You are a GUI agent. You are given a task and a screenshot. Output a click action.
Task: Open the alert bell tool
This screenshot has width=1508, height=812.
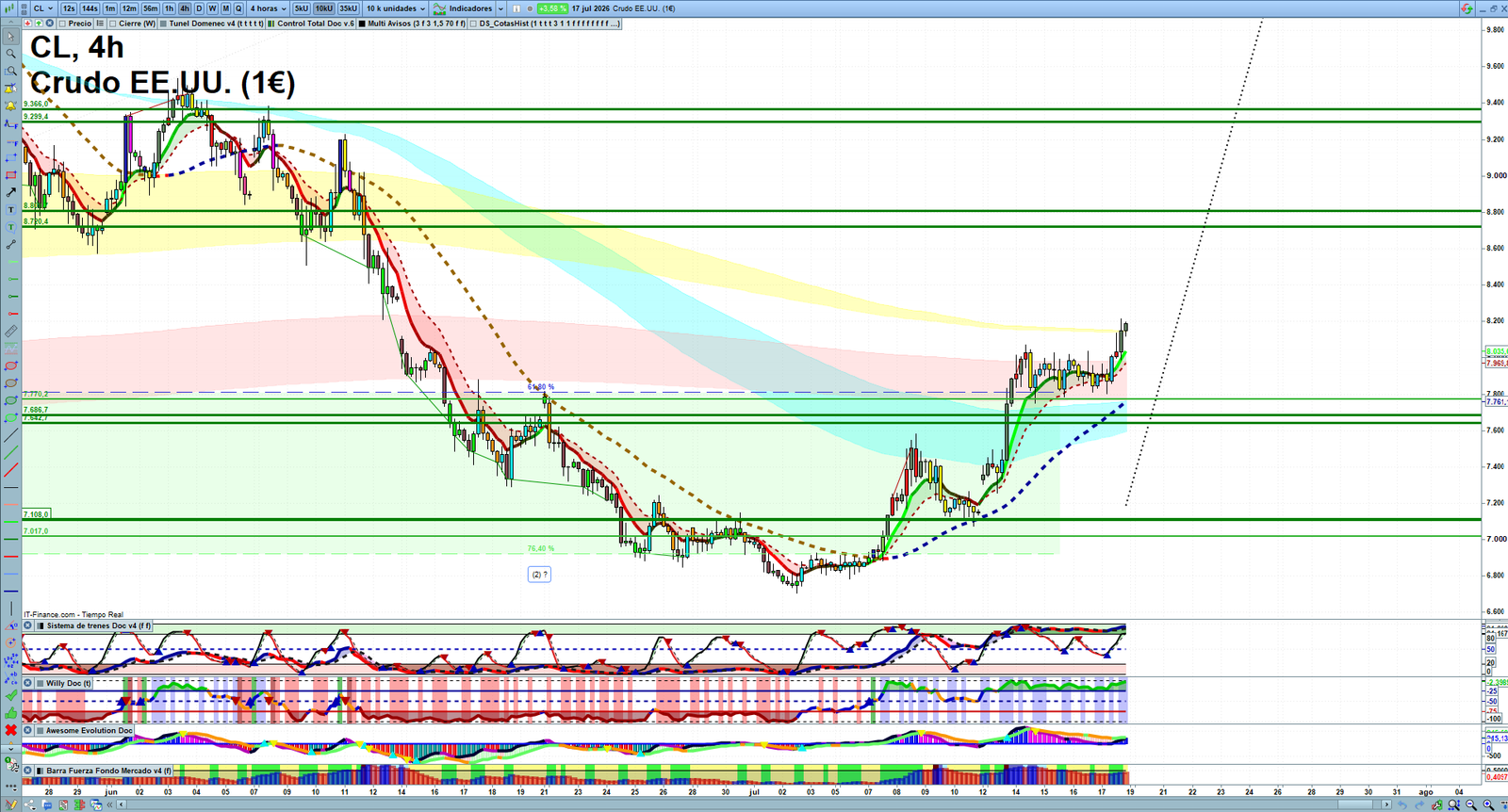[x=10, y=106]
